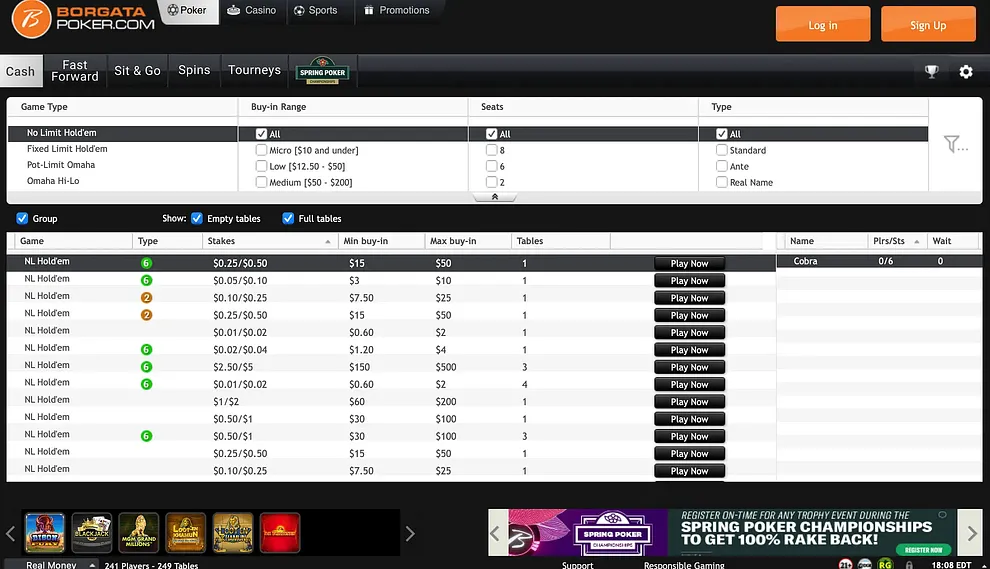Click Play Now for $1/$2 stakes

click(689, 402)
